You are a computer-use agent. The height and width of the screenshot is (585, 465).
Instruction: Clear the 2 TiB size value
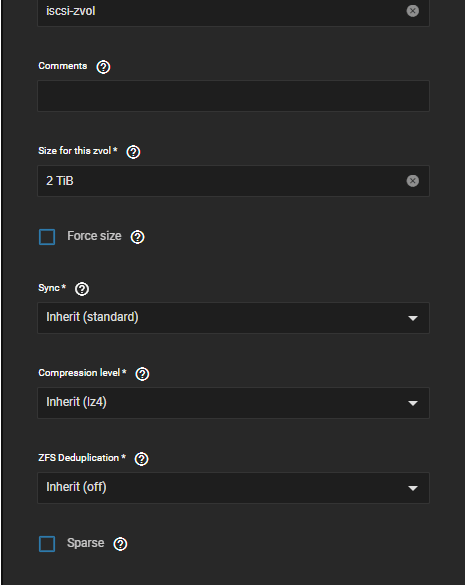pos(412,181)
